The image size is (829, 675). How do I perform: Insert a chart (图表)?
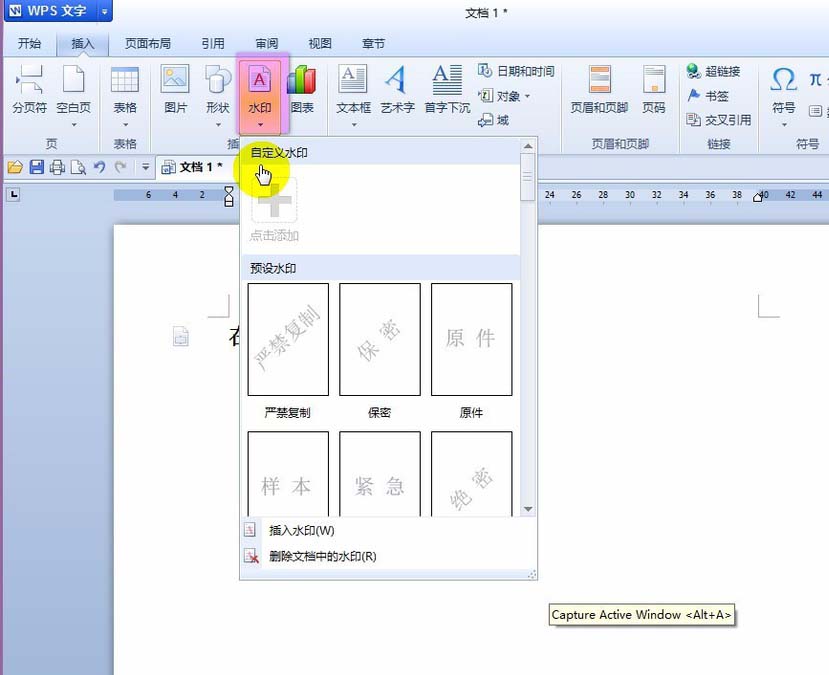tap(302, 89)
